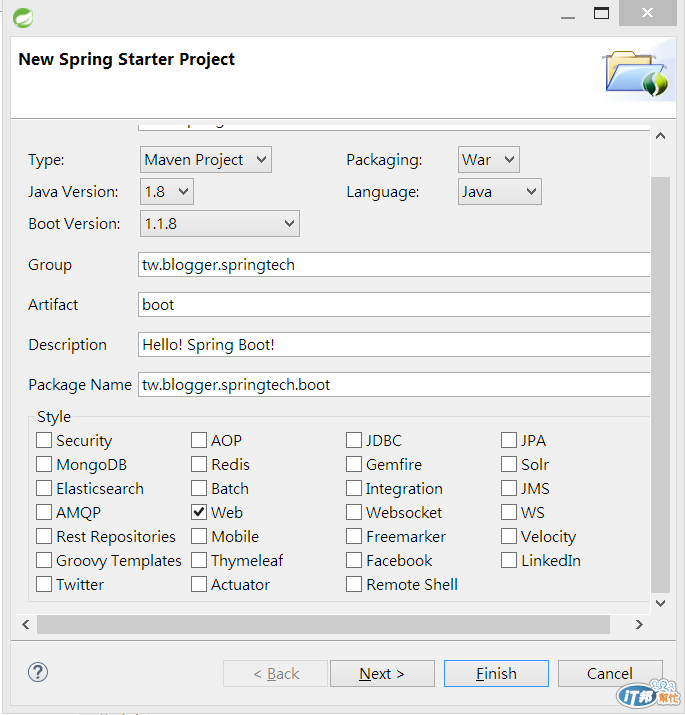Tick the Solr checkbox
Screen dimensions: 685x715
[x=509, y=464]
